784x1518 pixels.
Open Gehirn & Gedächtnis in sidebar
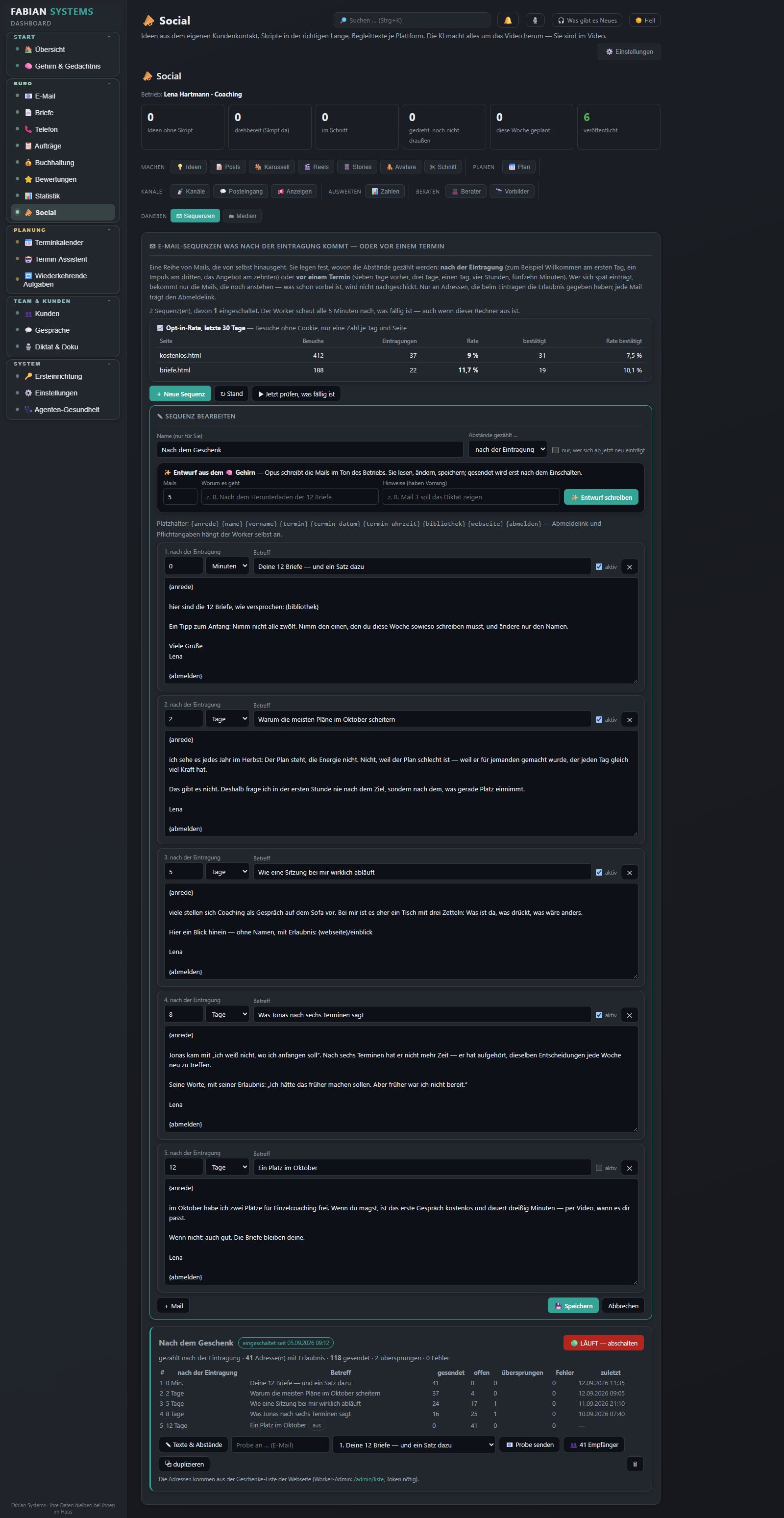[x=63, y=66]
